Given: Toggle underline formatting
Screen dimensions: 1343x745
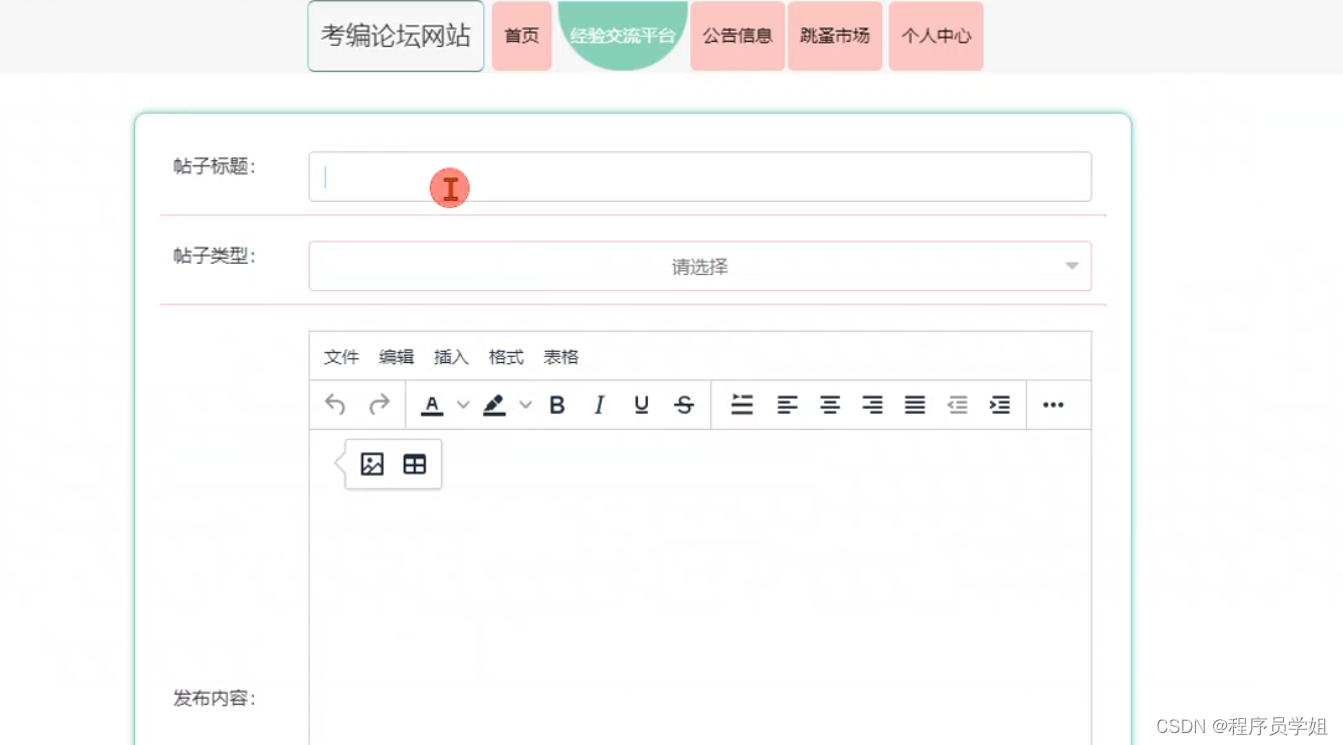Looking at the screenshot, I should click(641, 405).
